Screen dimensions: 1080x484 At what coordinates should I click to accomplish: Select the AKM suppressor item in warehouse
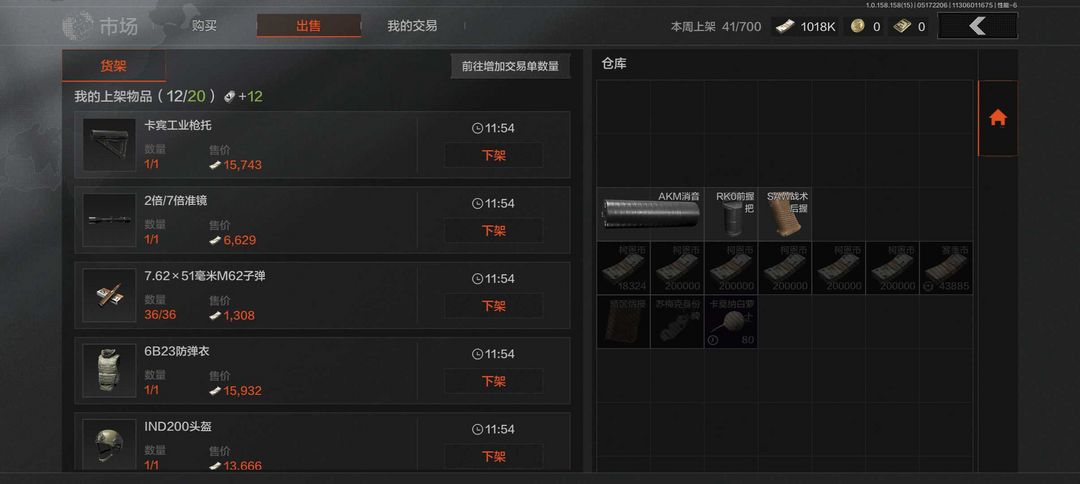pyautogui.click(x=650, y=214)
